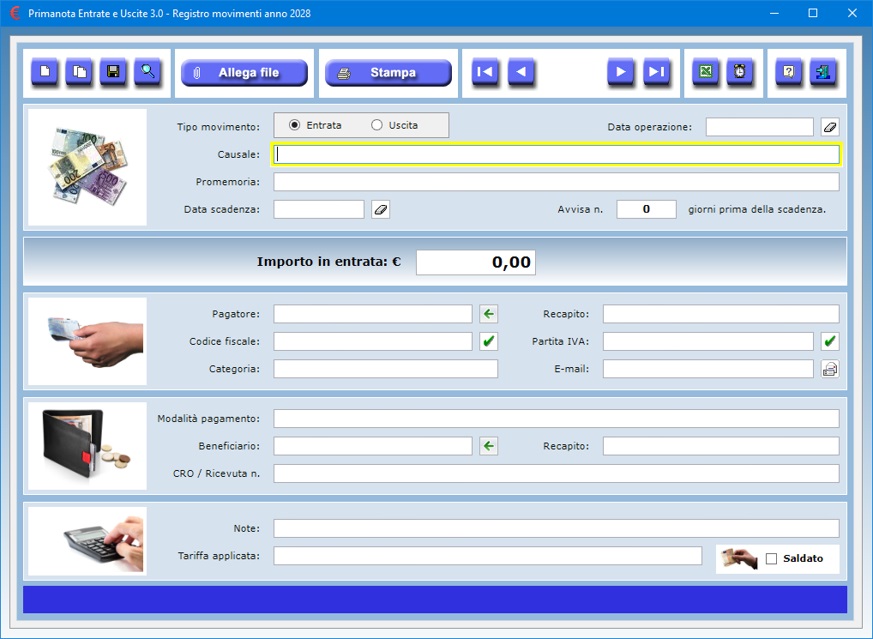873x639 pixels.
Task: Click the hand holding cash picture
Action: [87, 341]
